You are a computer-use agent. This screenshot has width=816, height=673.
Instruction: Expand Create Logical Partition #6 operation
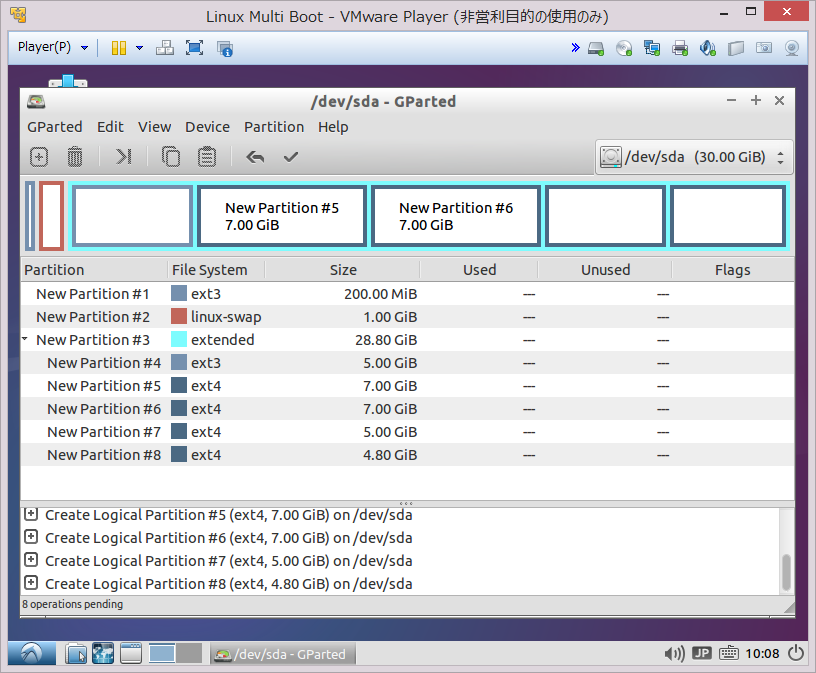(31, 537)
